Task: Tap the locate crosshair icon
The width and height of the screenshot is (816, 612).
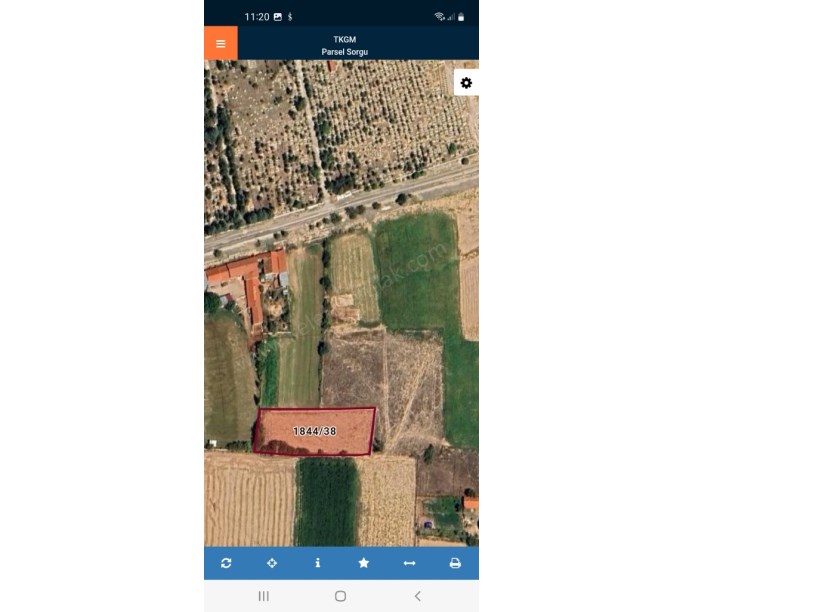Action: [x=272, y=563]
